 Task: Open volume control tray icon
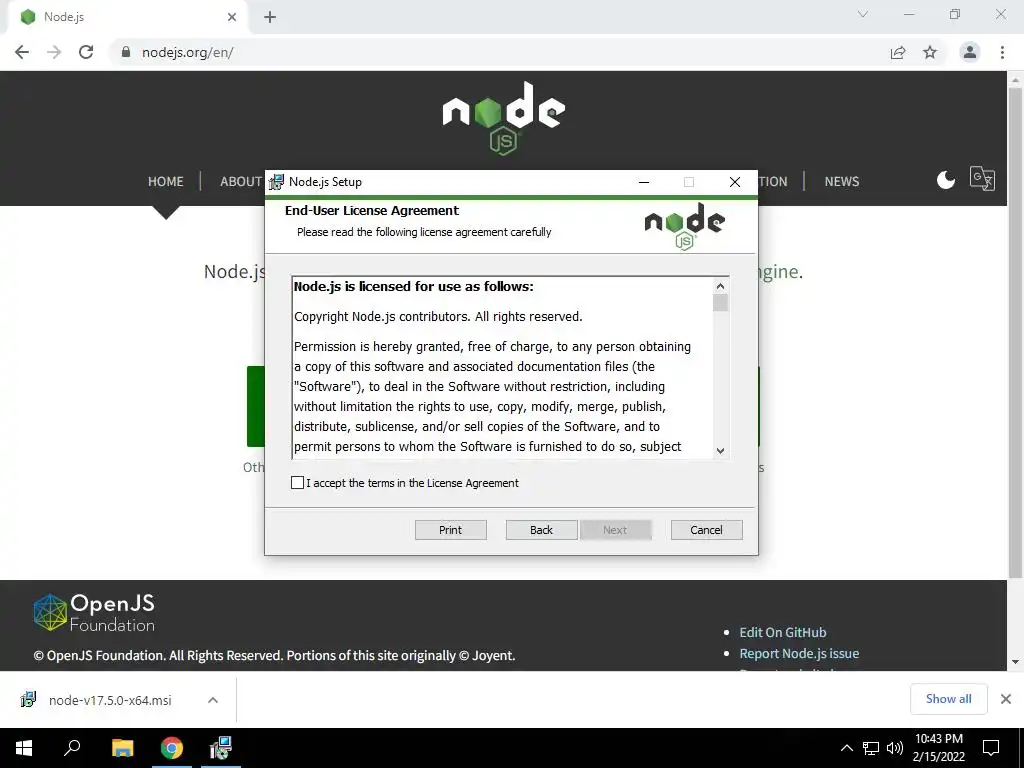tap(895, 748)
